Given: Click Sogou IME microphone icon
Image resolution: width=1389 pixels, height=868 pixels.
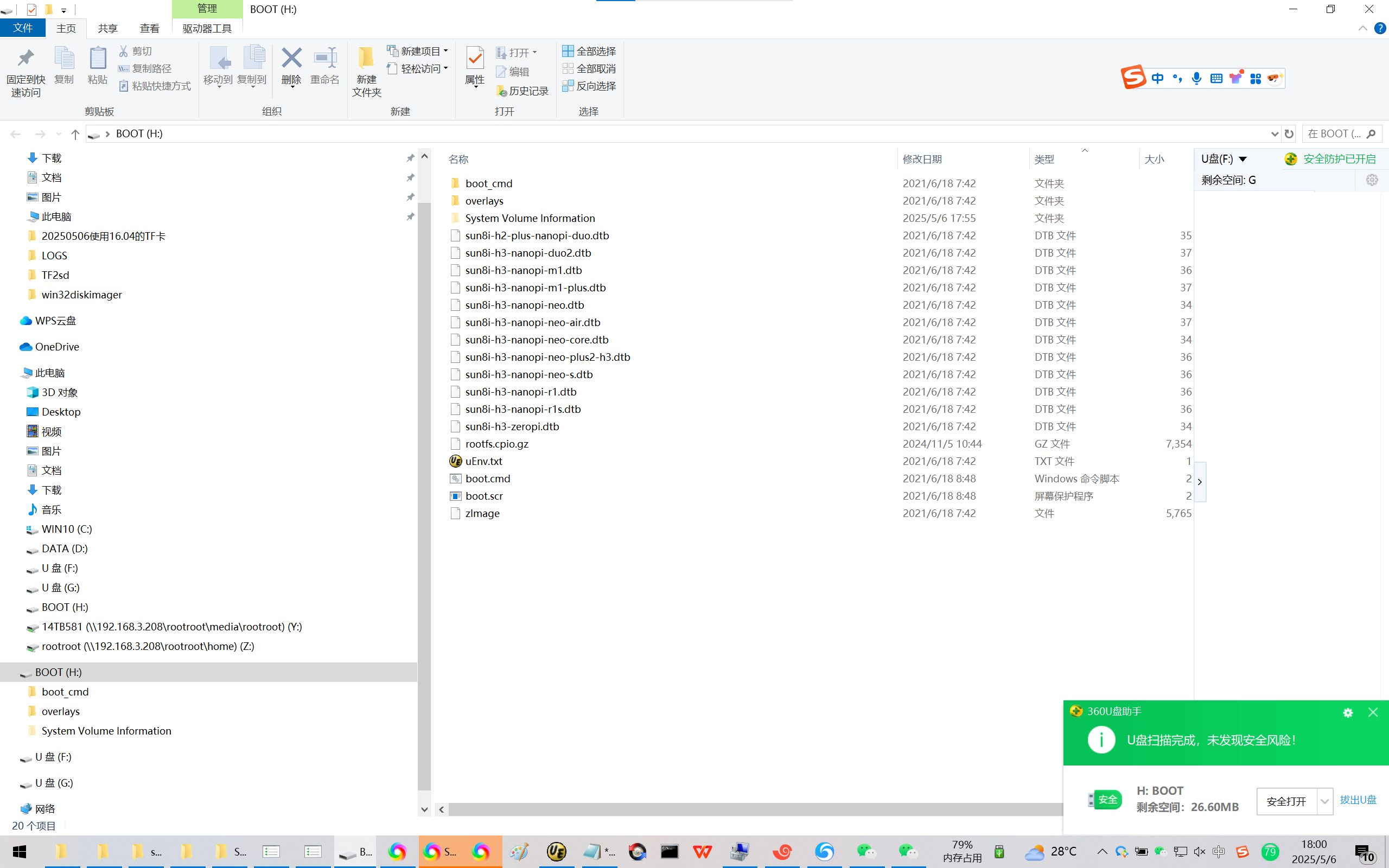Looking at the screenshot, I should pyautogui.click(x=1196, y=79).
